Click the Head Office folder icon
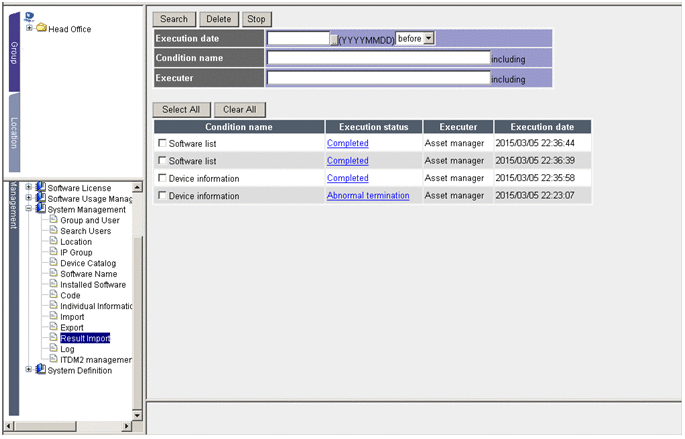Viewport: 685px width, 439px height. click(42, 28)
